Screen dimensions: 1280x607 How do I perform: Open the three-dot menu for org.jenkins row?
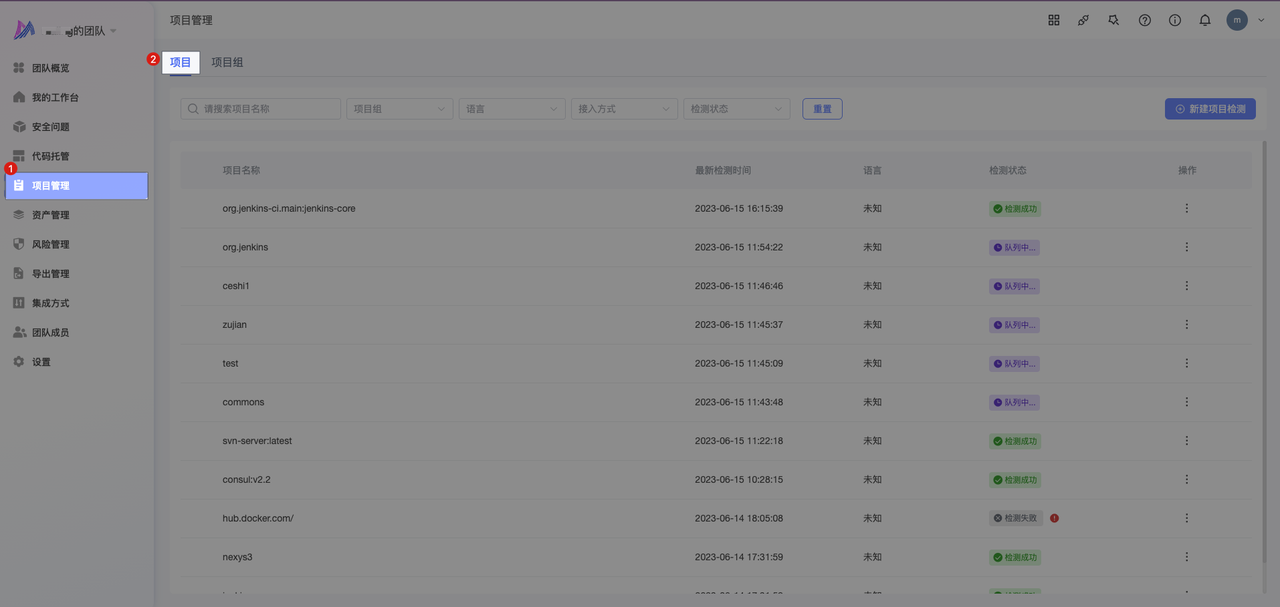(x=1187, y=247)
